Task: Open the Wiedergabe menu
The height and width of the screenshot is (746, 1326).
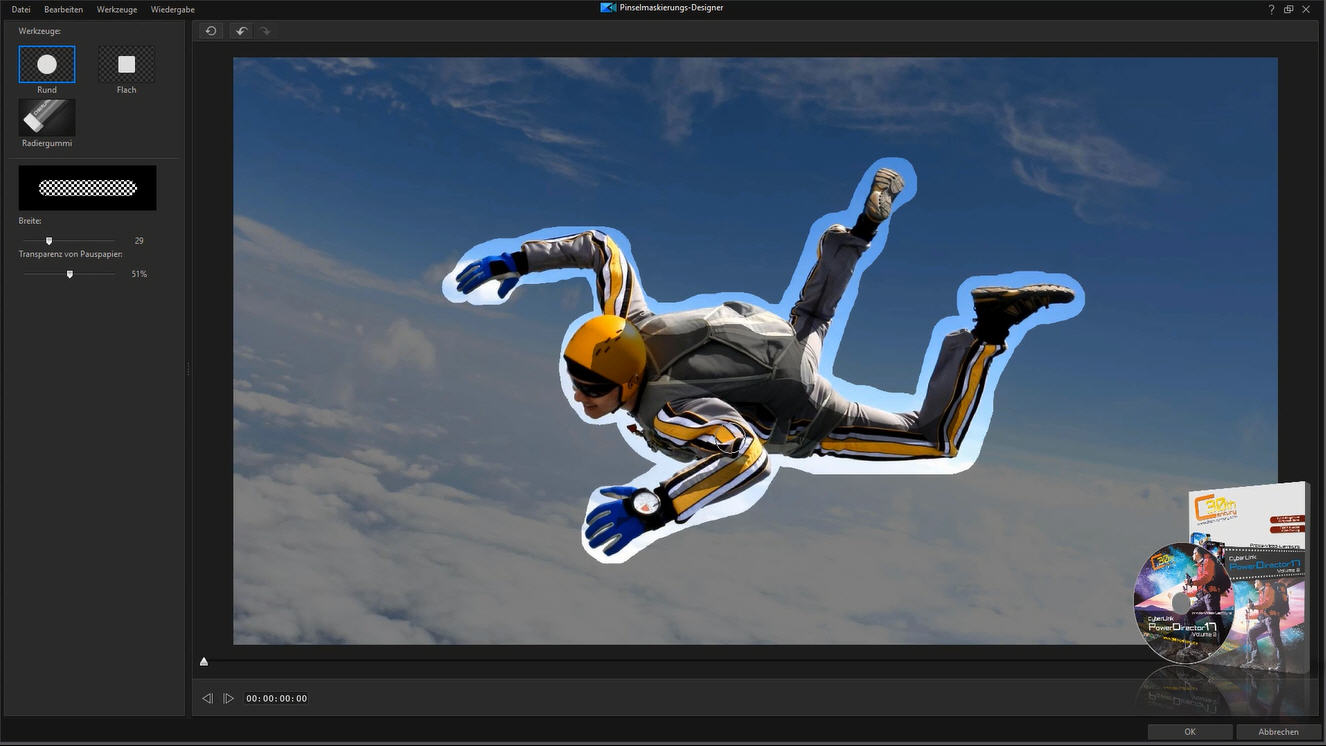Action: [172, 9]
